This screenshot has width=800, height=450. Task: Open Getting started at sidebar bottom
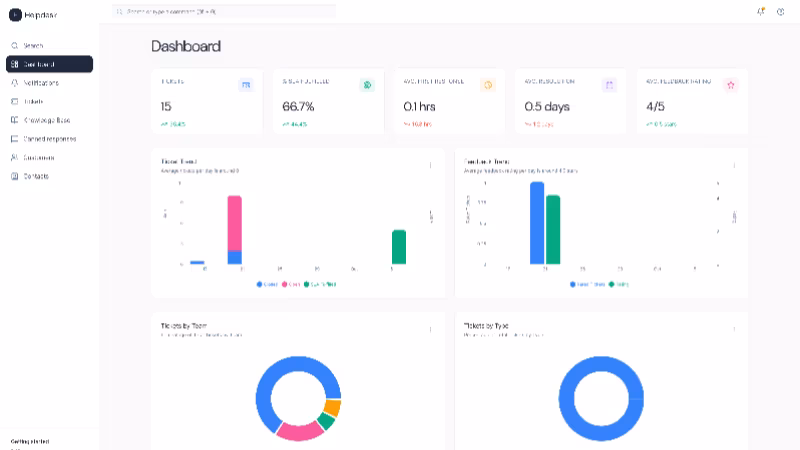[x=30, y=441]
